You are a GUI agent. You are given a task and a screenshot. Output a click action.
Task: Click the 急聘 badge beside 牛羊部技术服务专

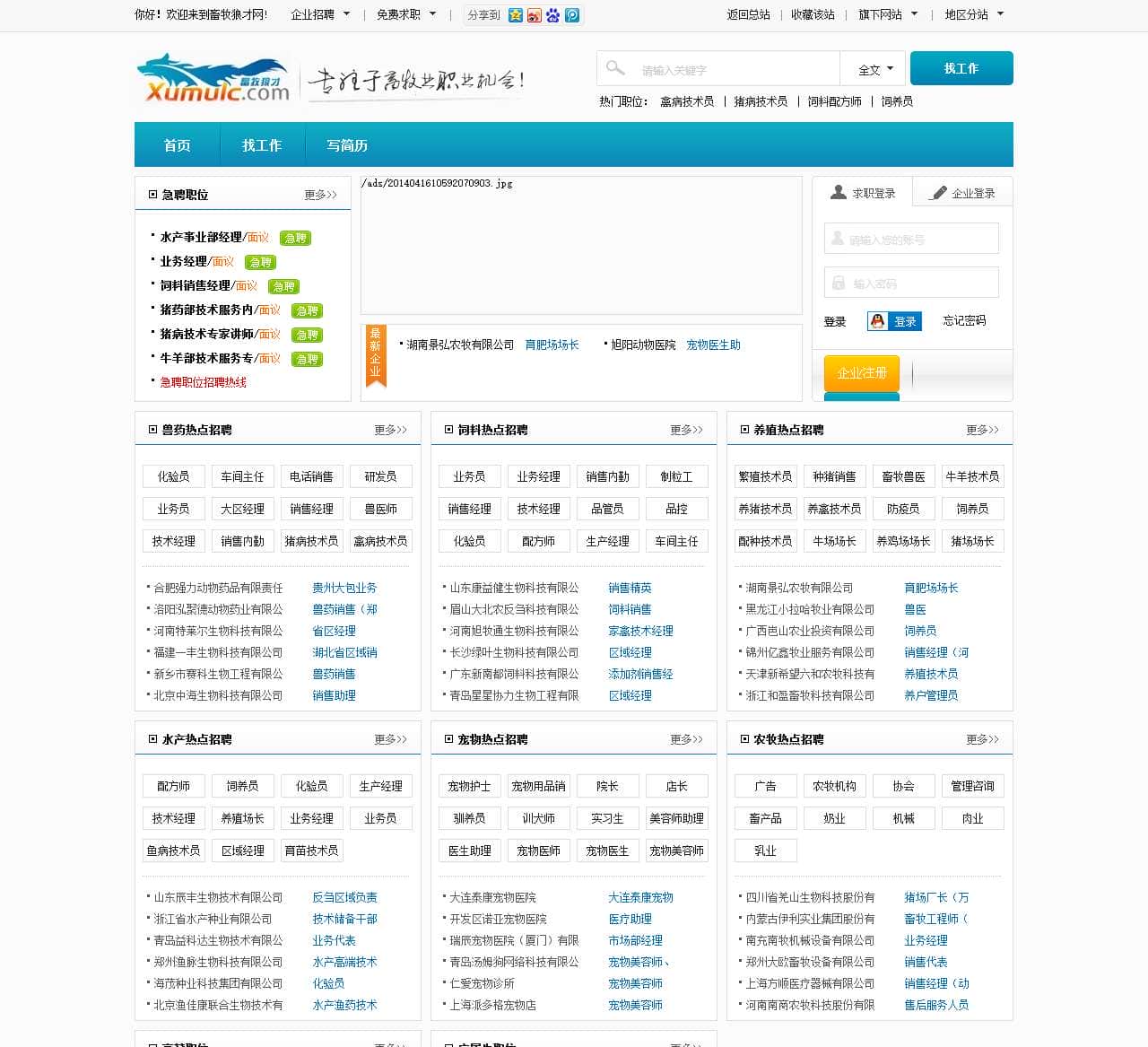(x=307, y=359)
